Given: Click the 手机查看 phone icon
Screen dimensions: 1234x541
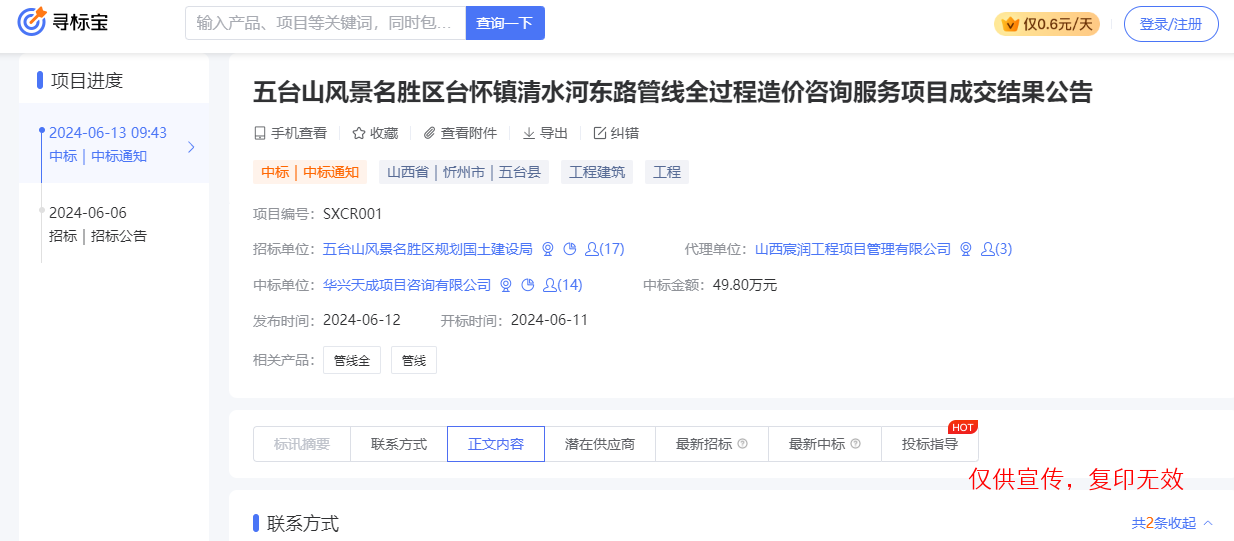Looking at the screenshot, I should [260, 133].
